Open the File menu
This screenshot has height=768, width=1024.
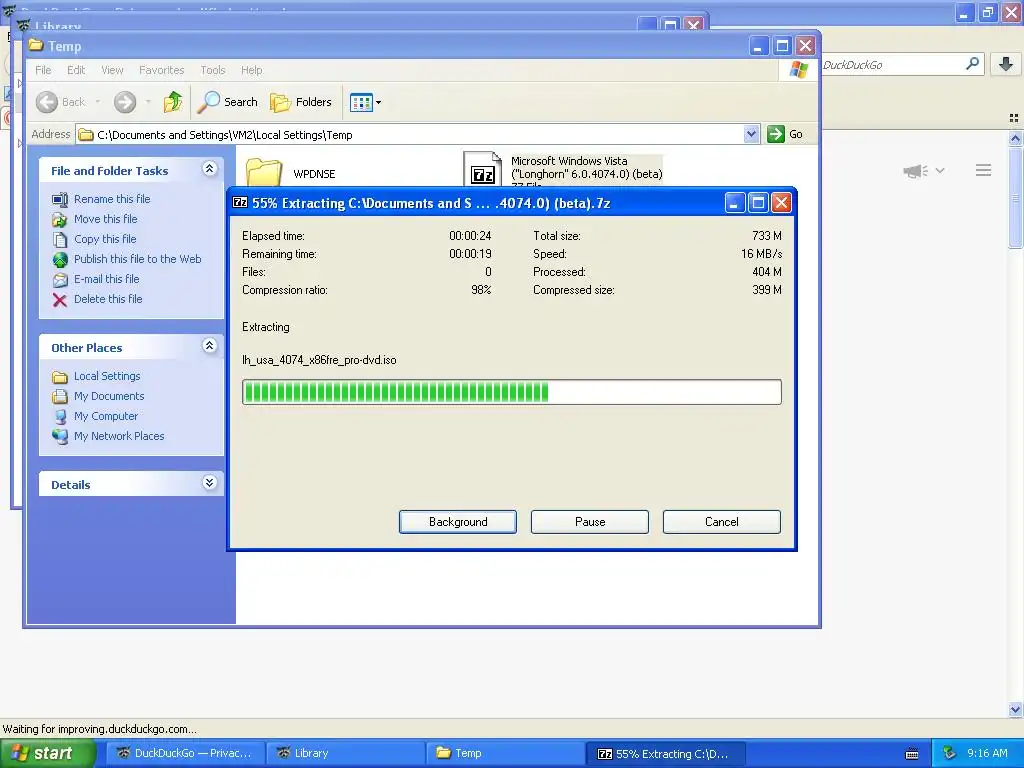(43, 70)
